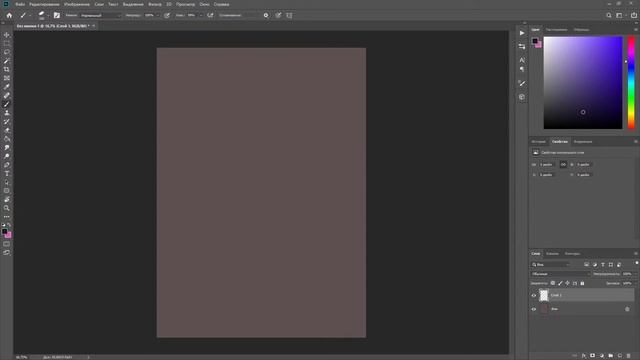This screenshot has height=360, width=640.
Task: Toggle lock position icon
Action: (x=567, y=283)
